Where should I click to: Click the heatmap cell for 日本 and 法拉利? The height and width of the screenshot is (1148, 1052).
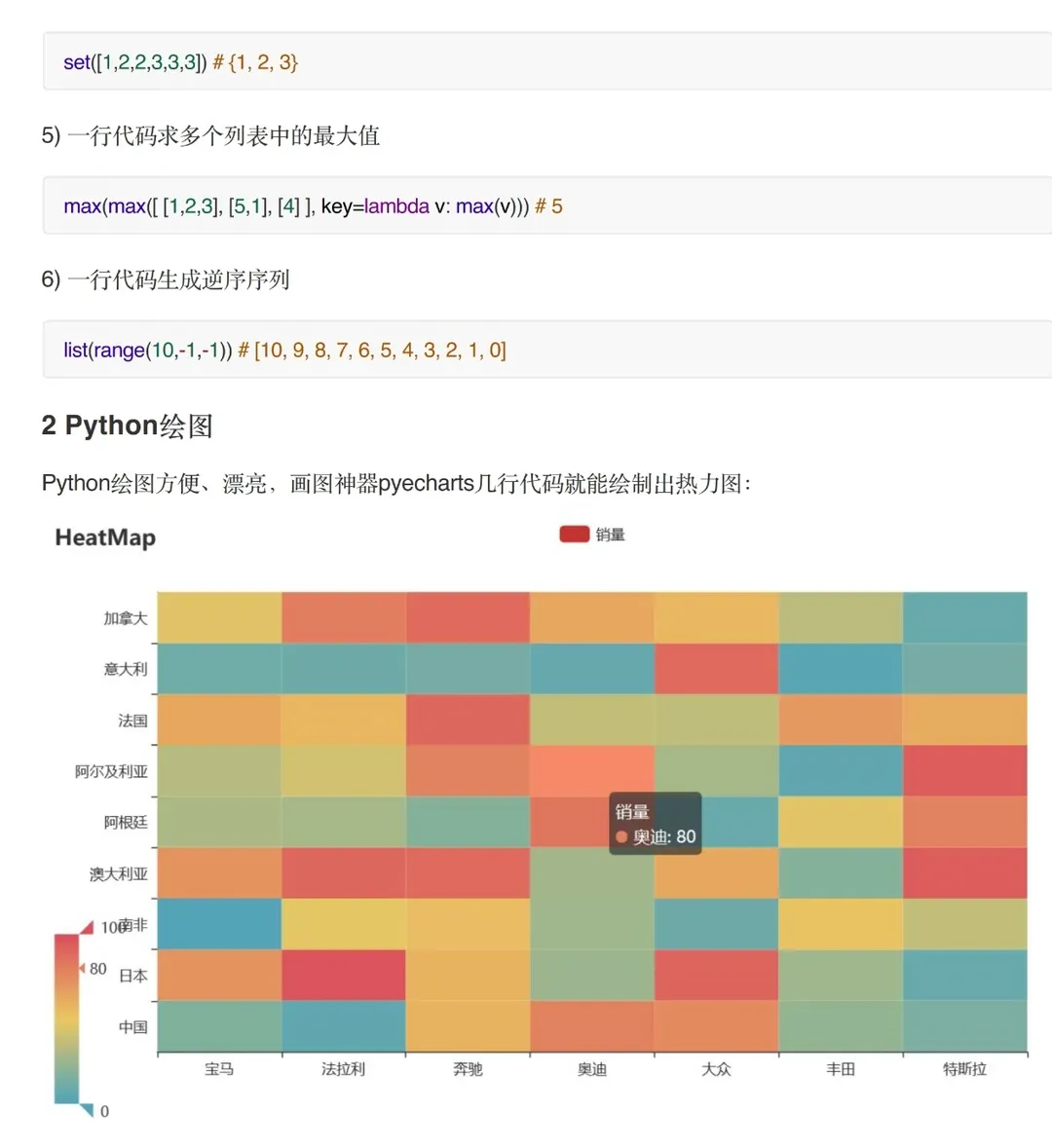[x=343, y=976]
